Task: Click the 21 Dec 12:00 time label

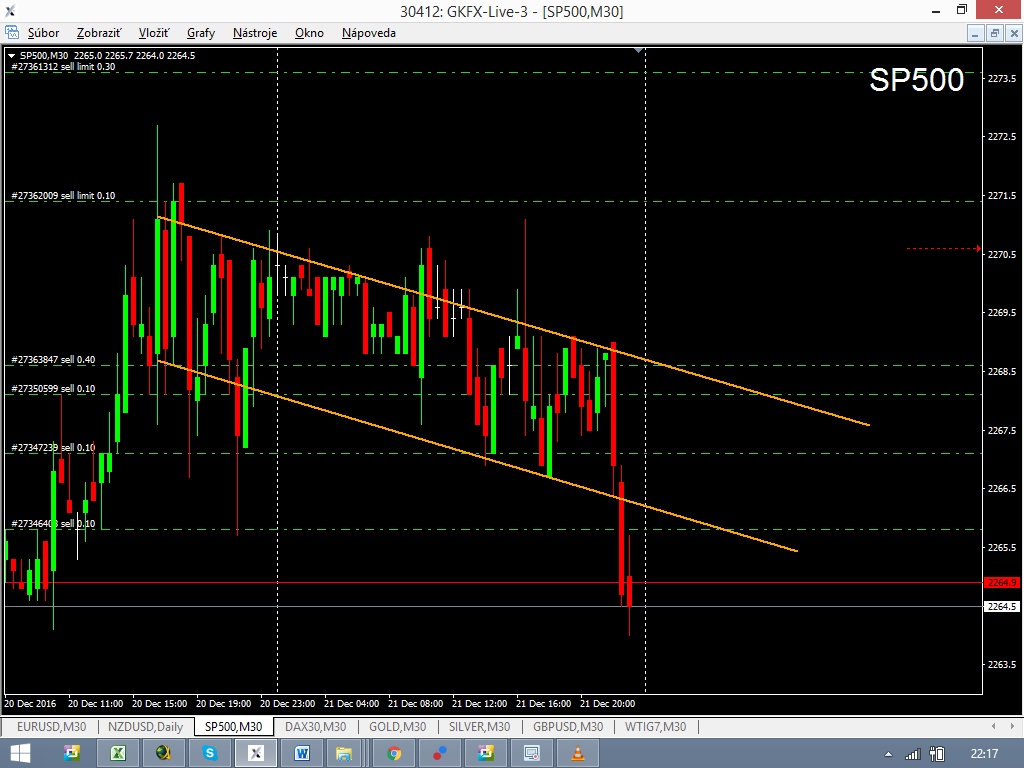Action: (x=479, y=704)
